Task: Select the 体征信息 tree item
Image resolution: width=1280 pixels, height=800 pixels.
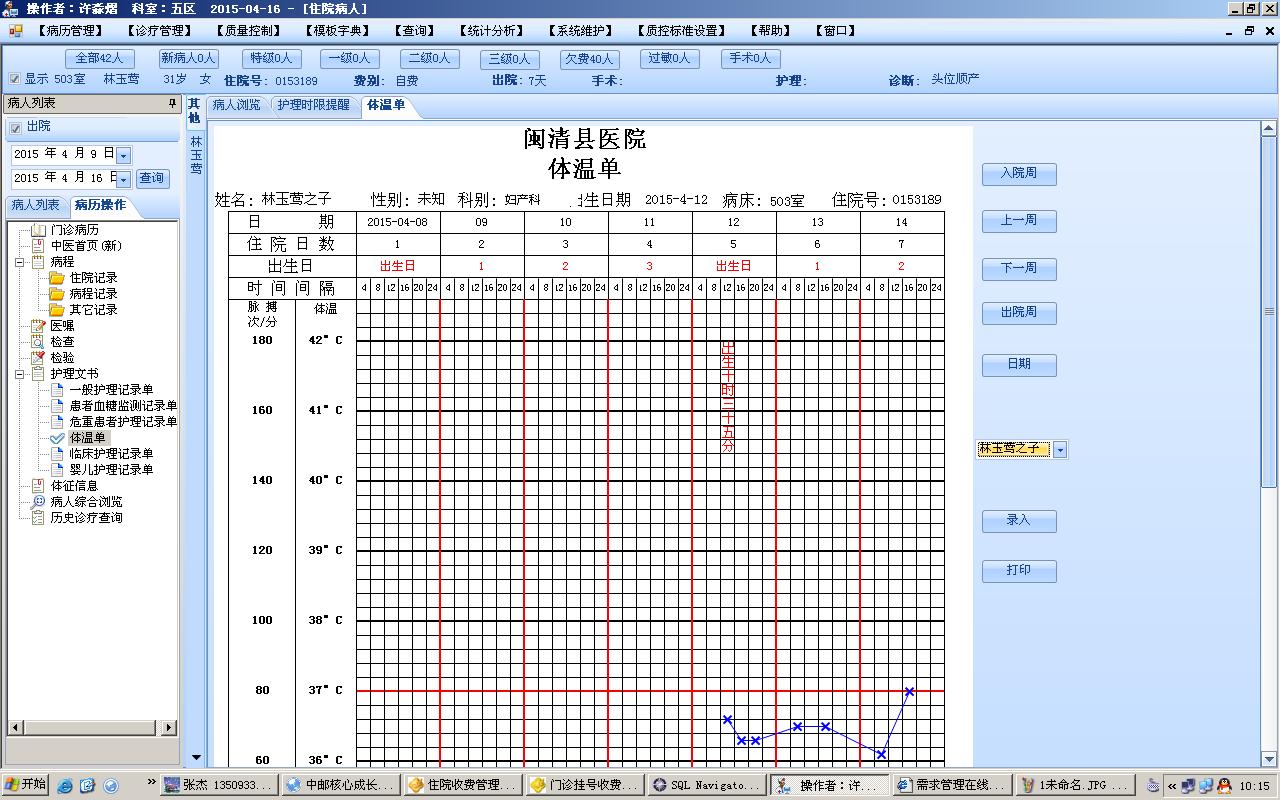Action: (x=75, y=486)
